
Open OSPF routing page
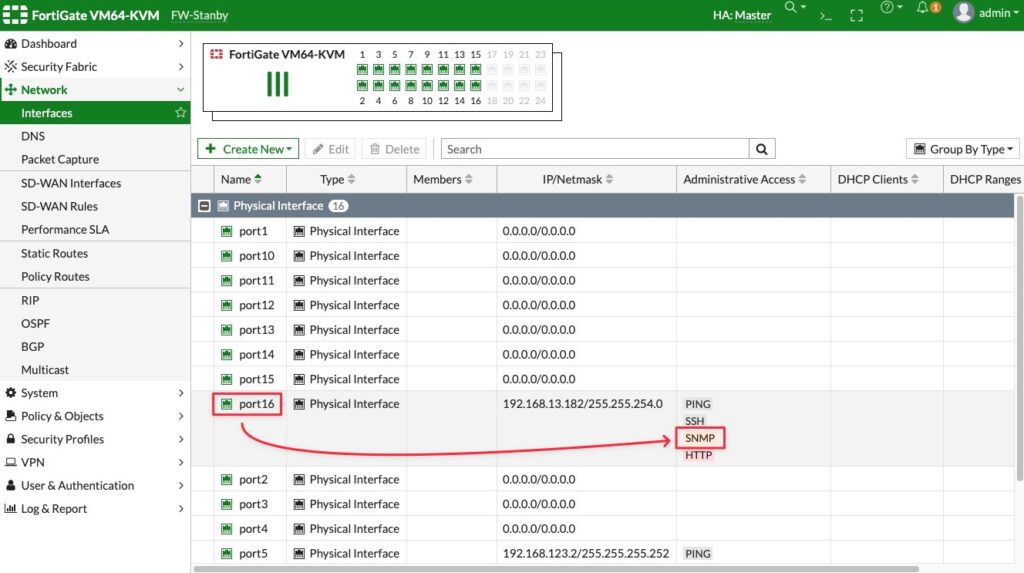point(35,323)
